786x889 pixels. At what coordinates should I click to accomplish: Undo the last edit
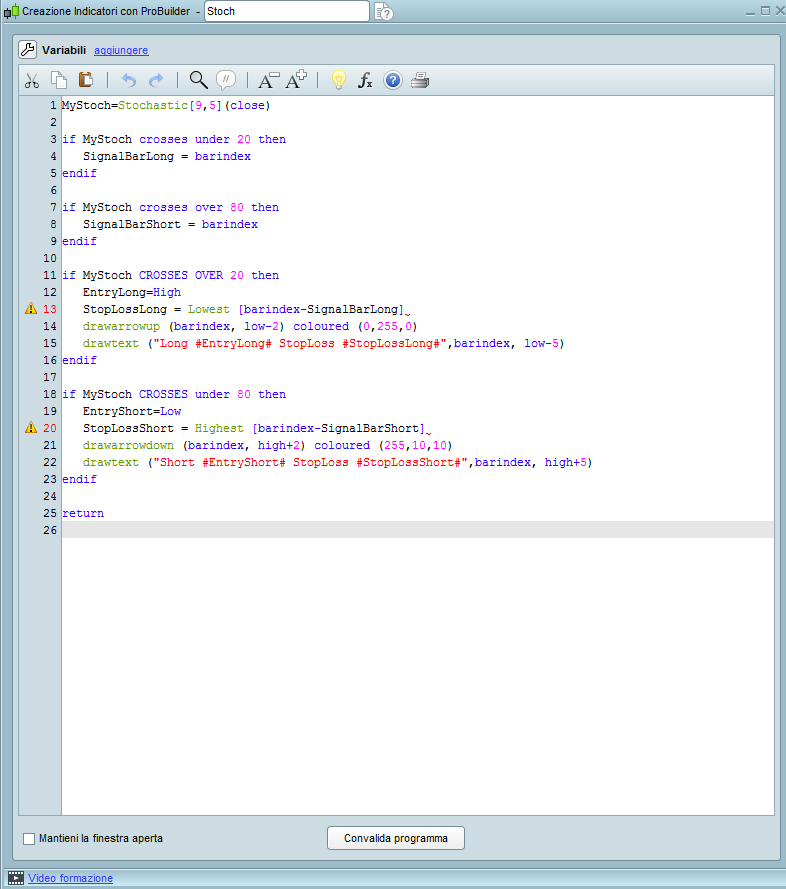pyautogui.click(x=128, y=81)
